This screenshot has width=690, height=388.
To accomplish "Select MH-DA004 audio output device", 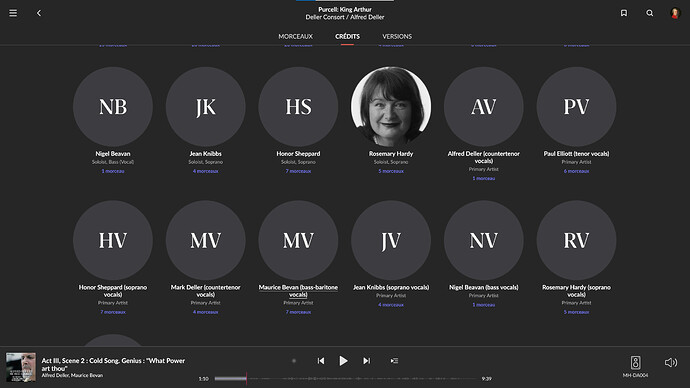I will coord(635,366).
